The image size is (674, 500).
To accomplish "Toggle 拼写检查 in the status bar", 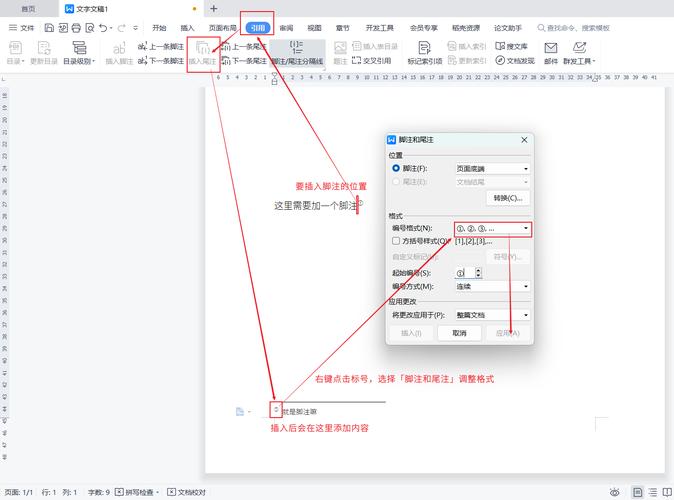I will tap(140, 492).
